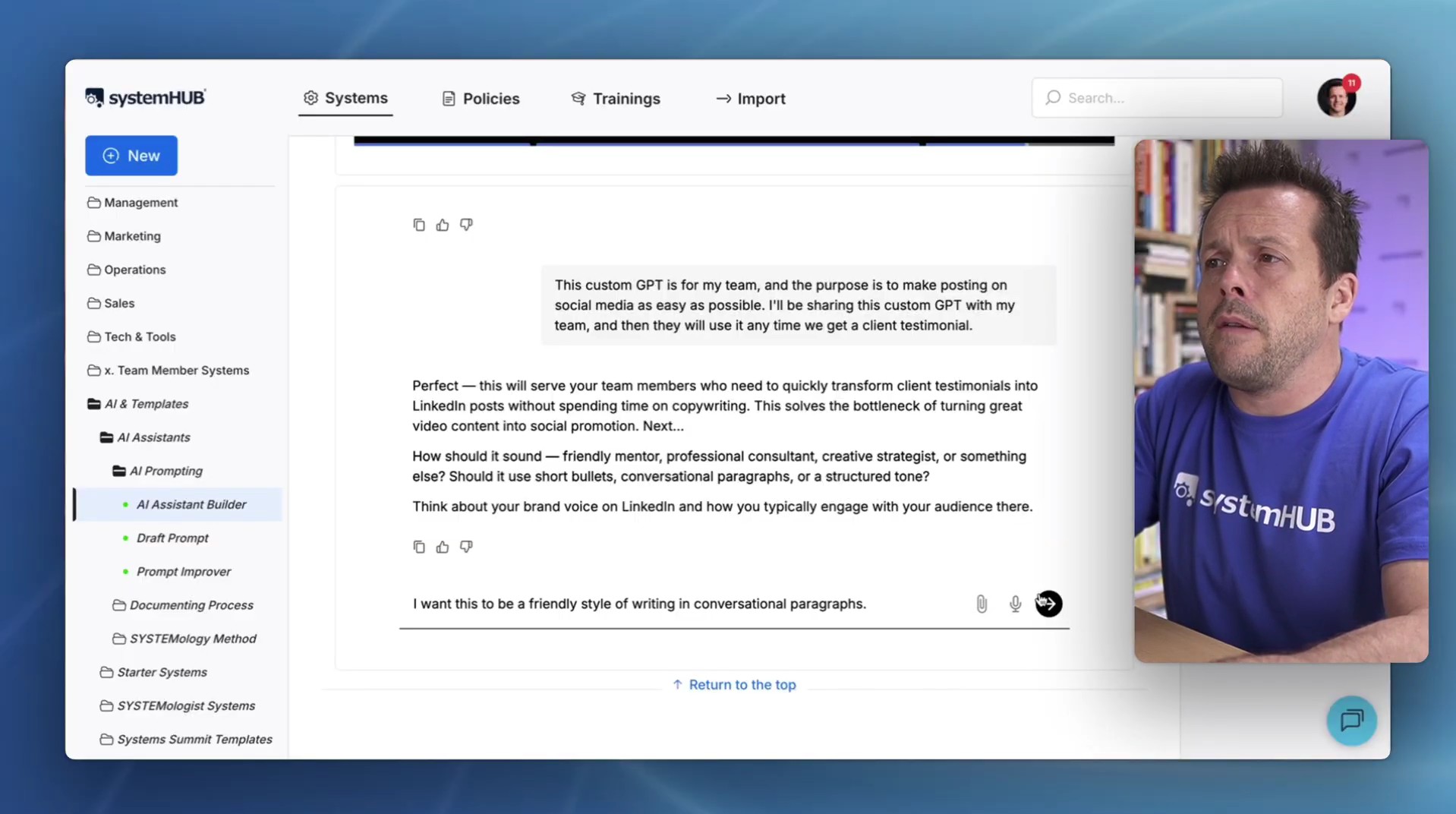1456x814 pixels.
Task: Click Return to the top link
Action: [734, 685]
